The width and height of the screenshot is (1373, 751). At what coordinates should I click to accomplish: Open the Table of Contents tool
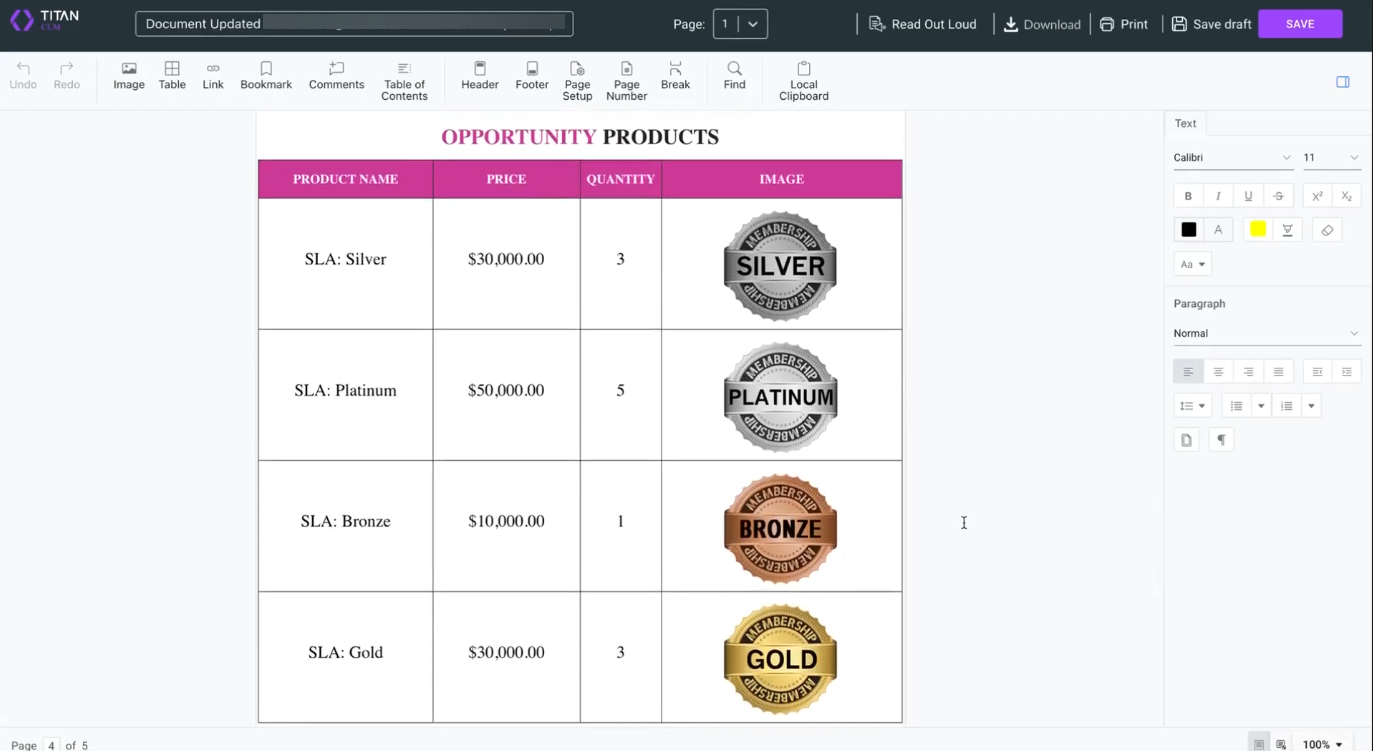coord(404,78)
